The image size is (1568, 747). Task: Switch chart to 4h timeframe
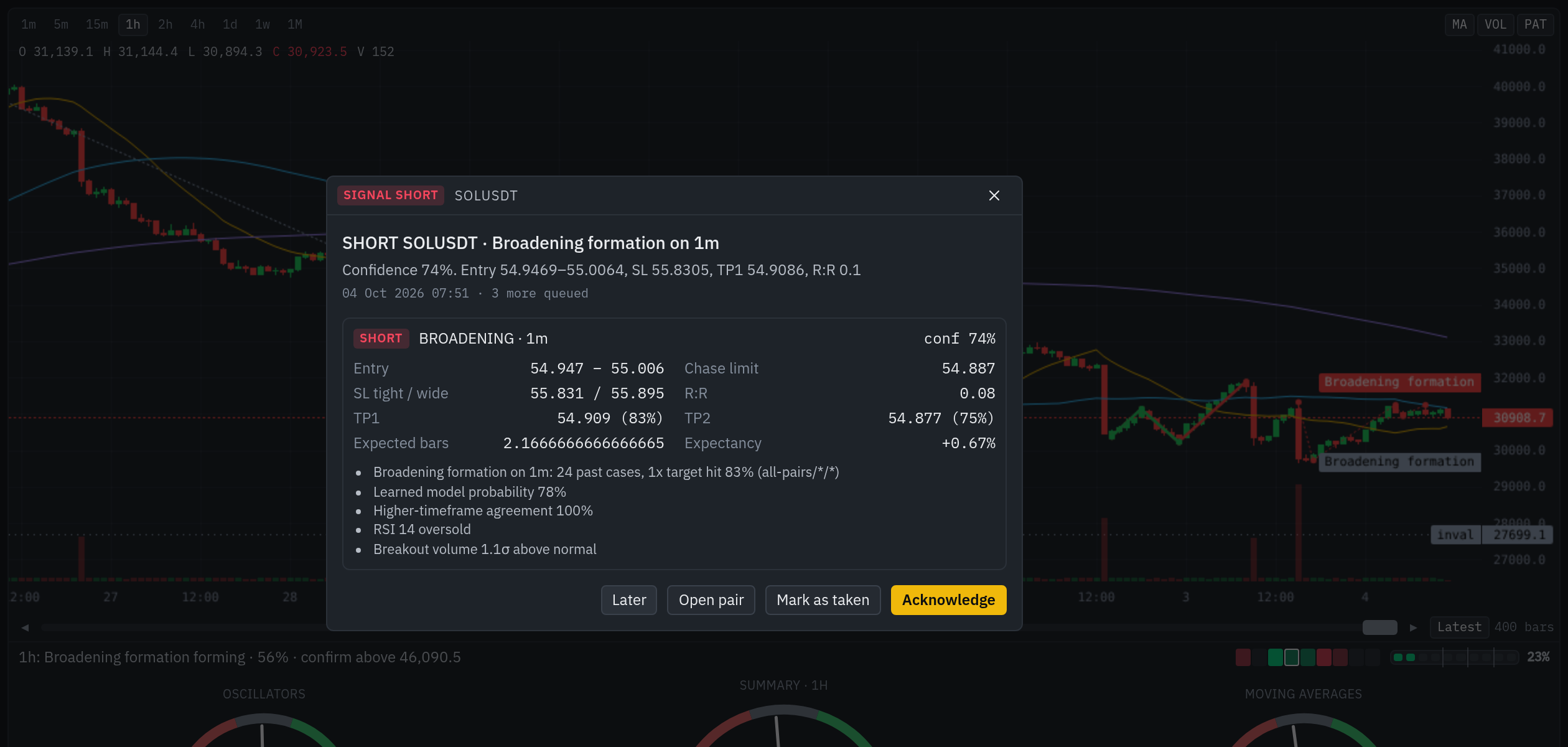click(198, 24)
